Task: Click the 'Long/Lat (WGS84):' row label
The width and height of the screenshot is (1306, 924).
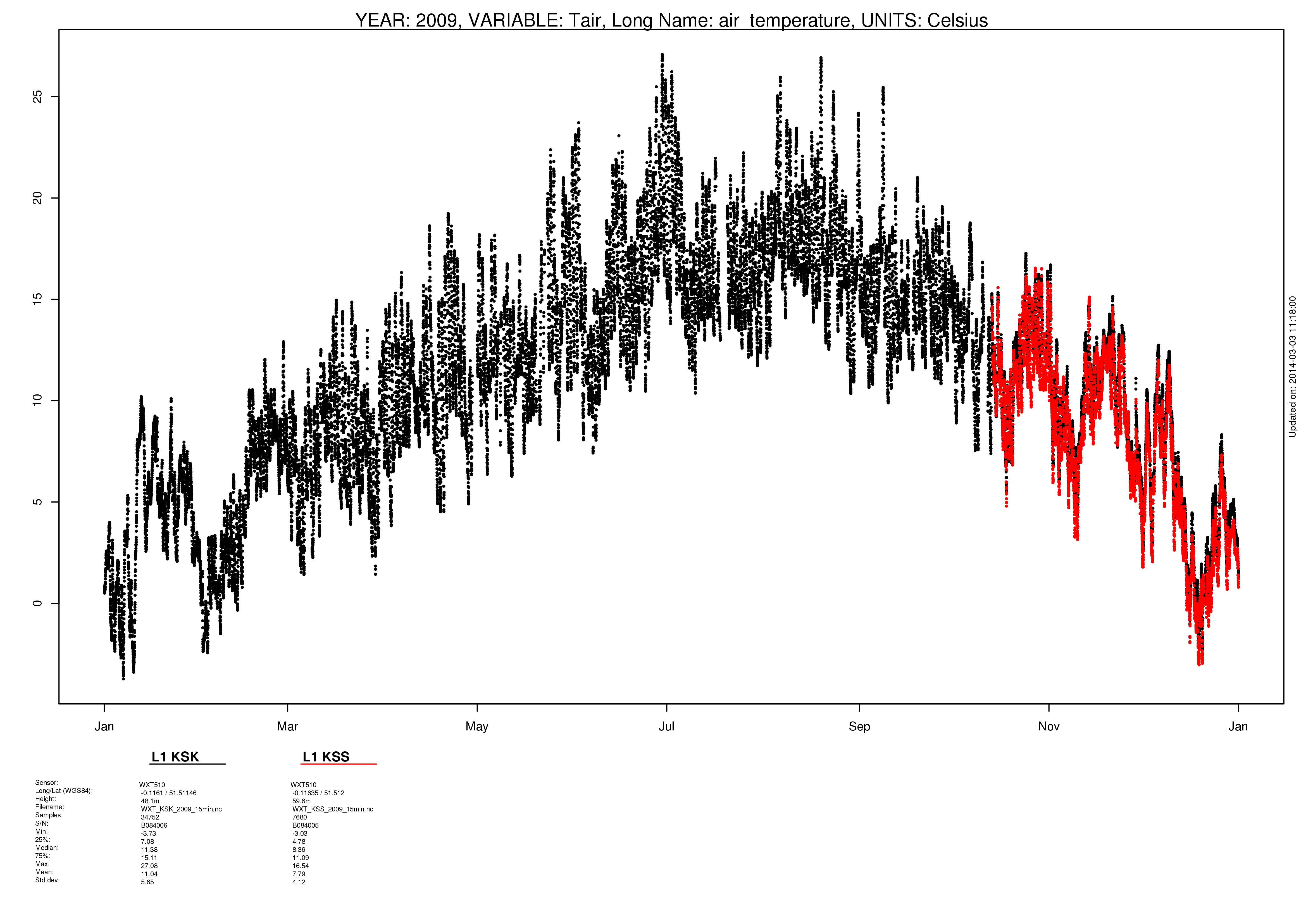Action: [x=64, y=791]
